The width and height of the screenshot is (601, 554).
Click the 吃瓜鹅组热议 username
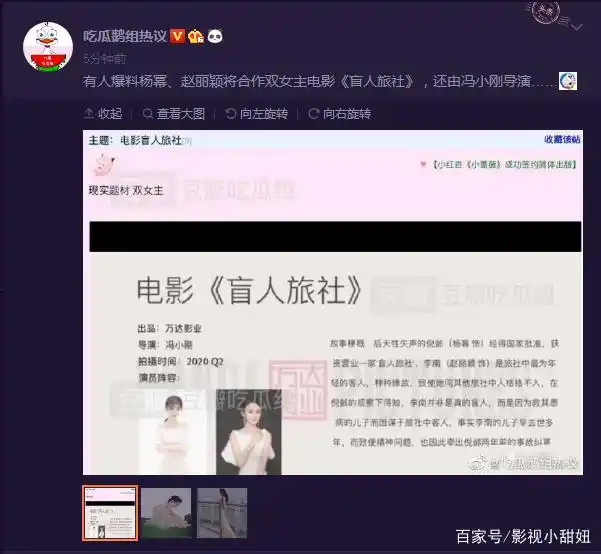click(x=125, y=36)
